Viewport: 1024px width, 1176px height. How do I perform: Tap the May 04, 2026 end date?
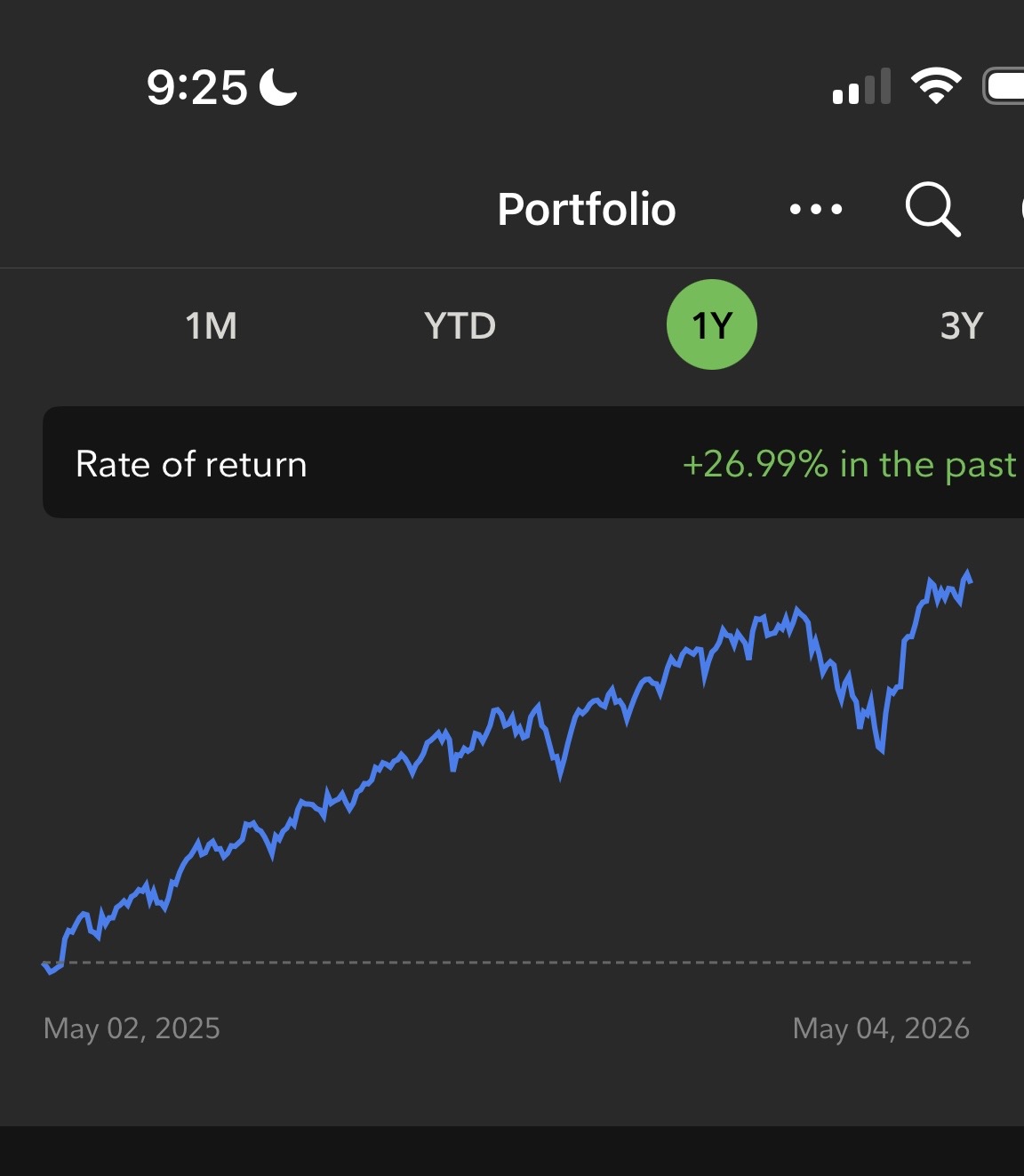pyautogui.click(x=881, y=1028)
